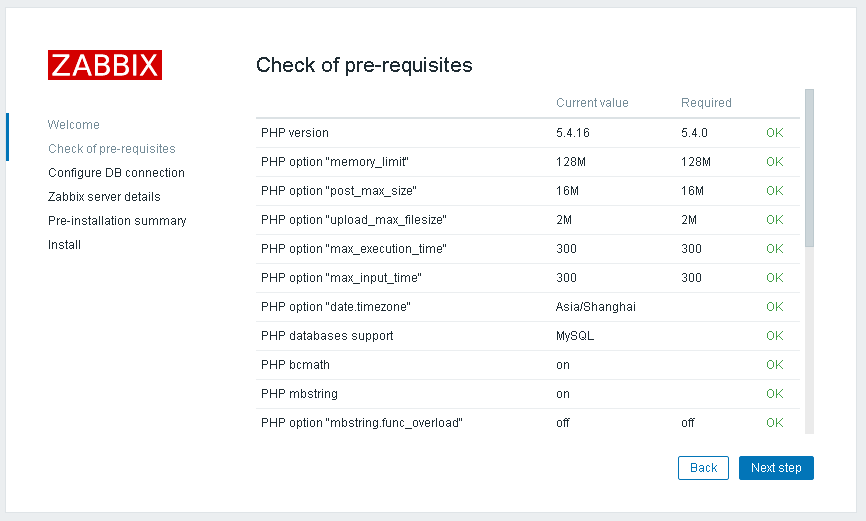This screenshot has height=521, width=866.
Task: Click the ZABBIX logo
Action: 105,65
